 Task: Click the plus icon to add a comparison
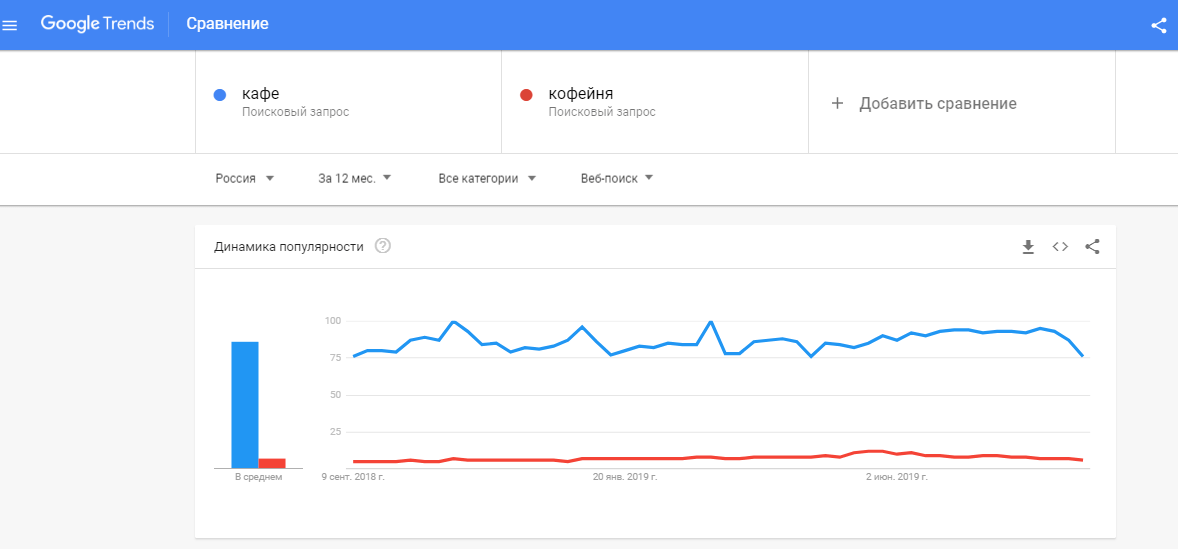coord(838,103)
